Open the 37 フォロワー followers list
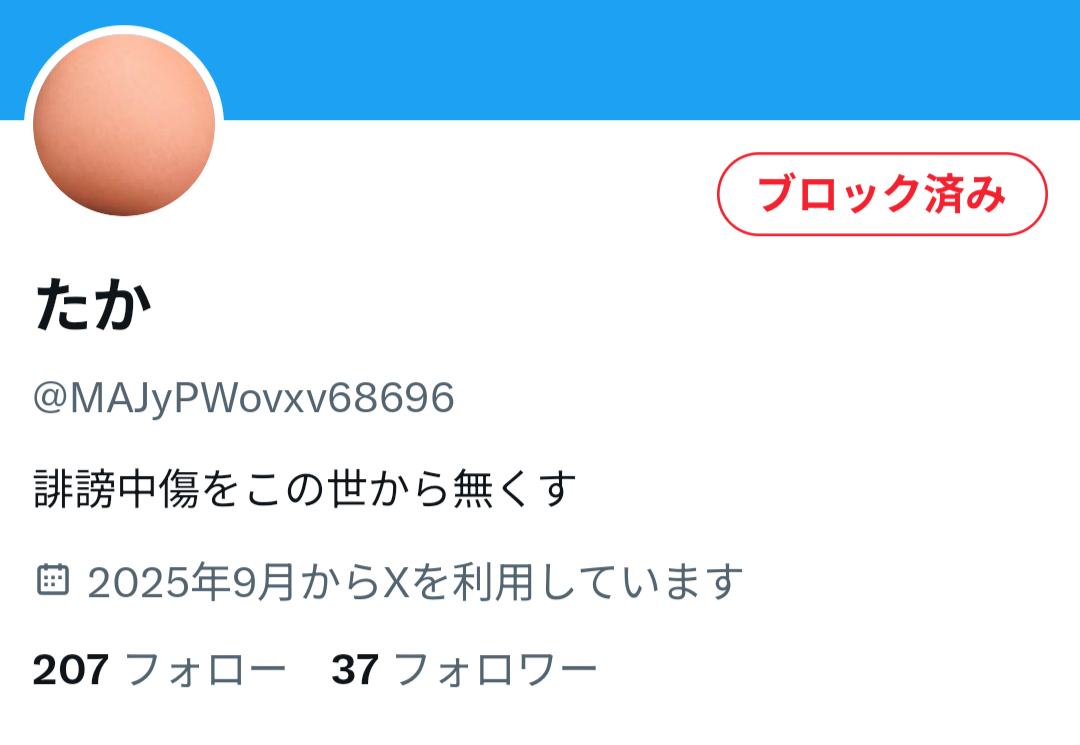This screenshot has width=1080, height=745. [464, 669]
